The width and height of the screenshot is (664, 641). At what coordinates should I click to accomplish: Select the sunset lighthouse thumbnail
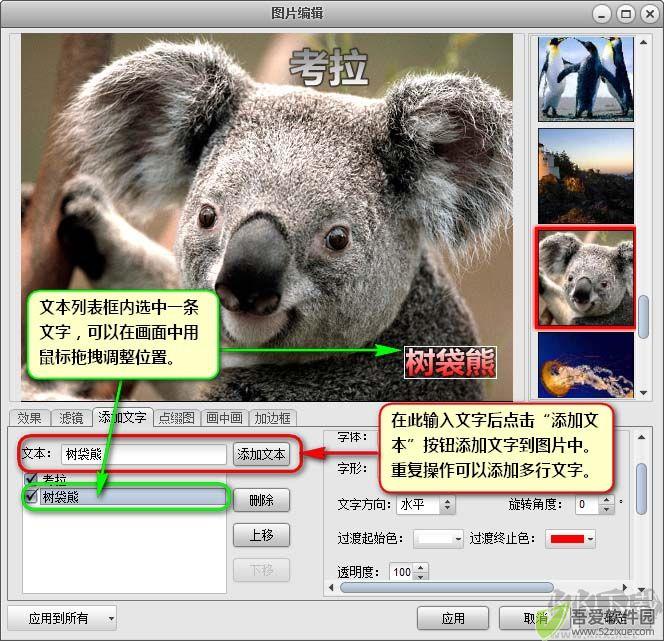tap(586, 176)
